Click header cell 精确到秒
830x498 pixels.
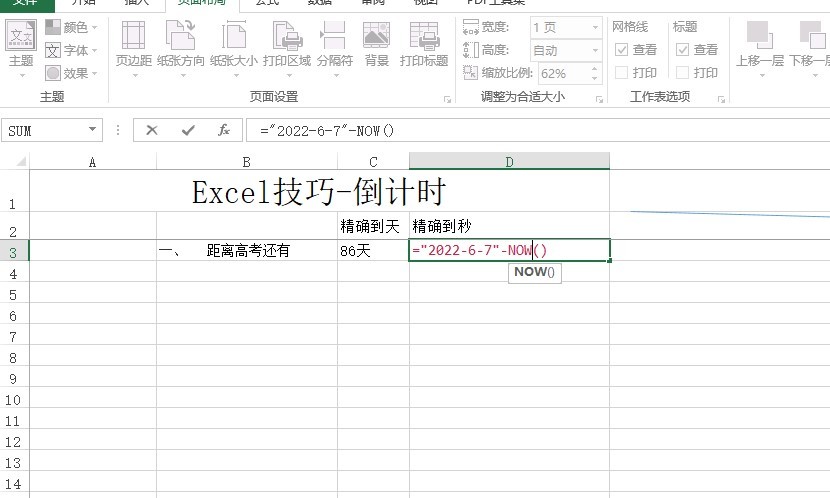click(509, 226)
